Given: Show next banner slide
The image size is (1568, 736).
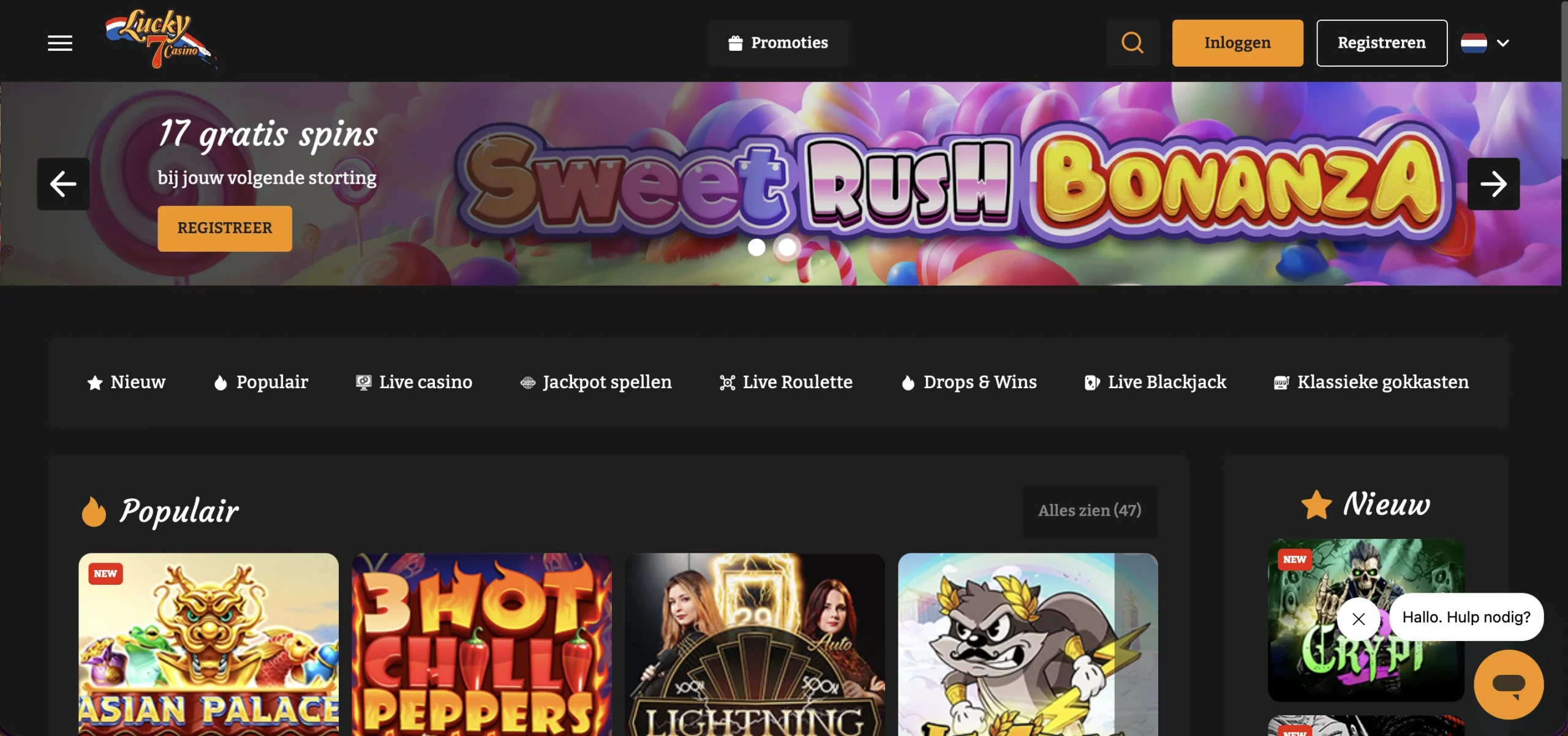Looking at the screenshot, I should click(1493, 184).
